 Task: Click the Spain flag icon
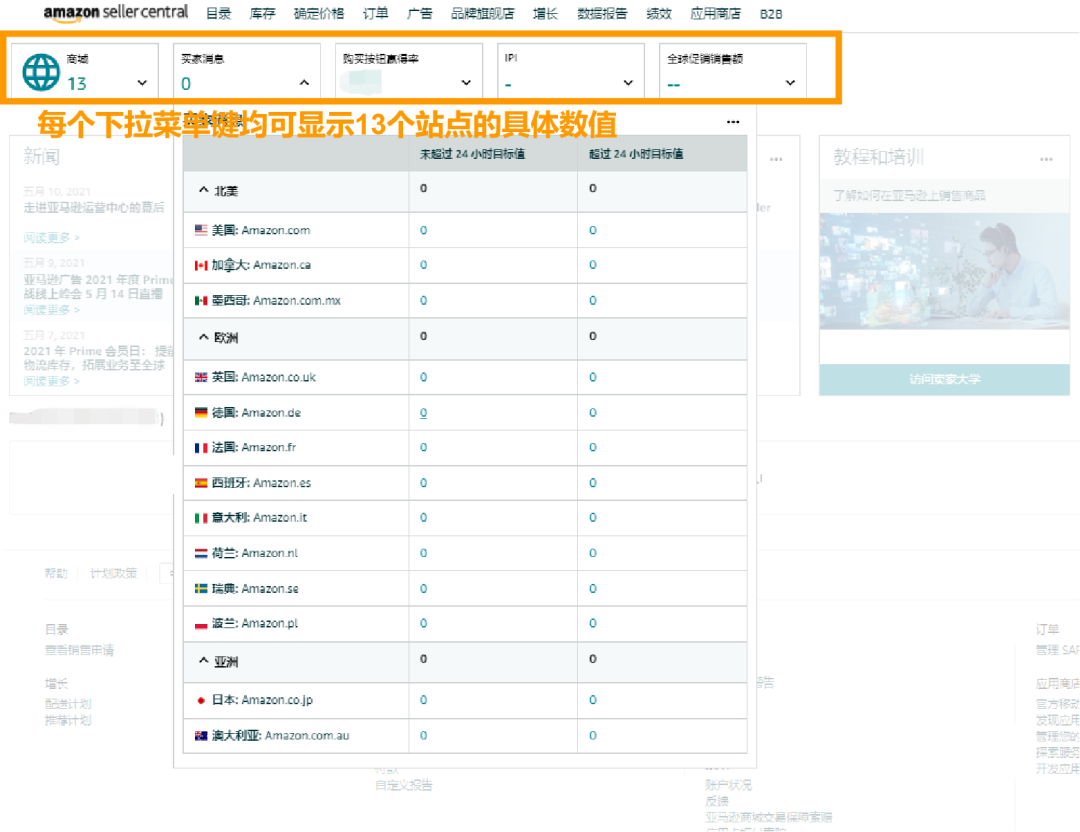[201, 483]
